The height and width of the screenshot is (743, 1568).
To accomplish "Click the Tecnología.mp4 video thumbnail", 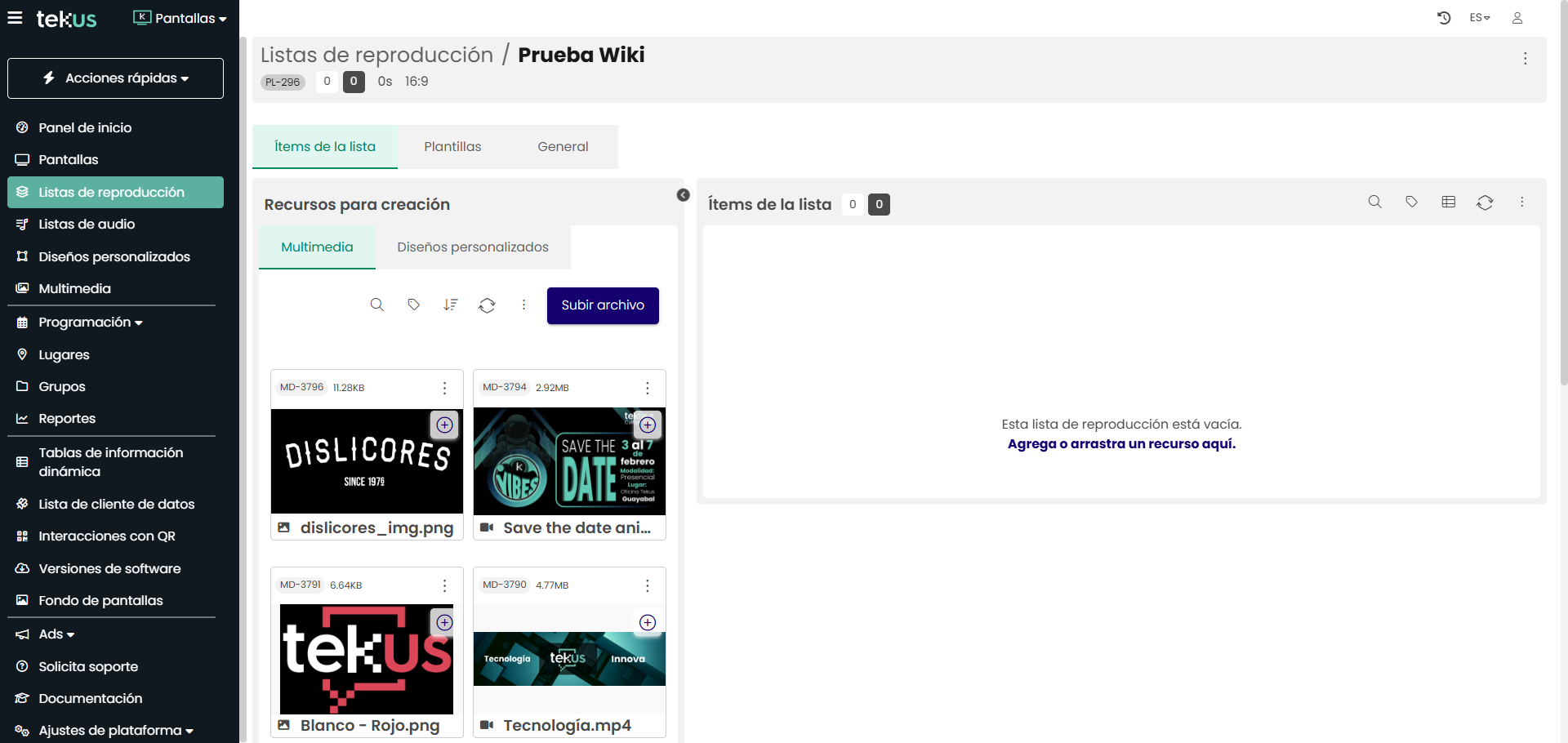I will (569, 658).
